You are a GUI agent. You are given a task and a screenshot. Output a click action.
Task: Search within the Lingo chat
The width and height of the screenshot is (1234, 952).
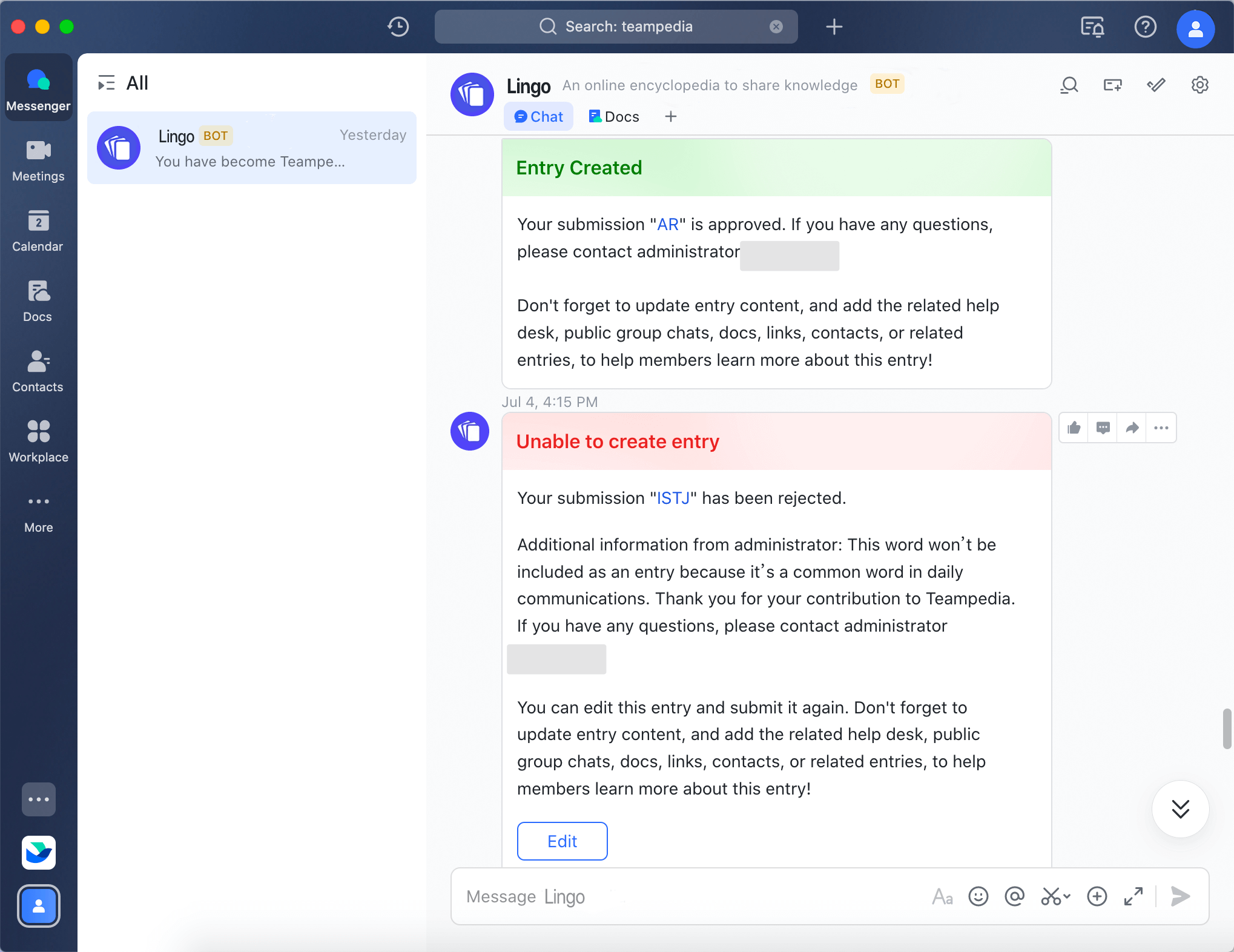pyautogui.click(x=1069, y=85)
